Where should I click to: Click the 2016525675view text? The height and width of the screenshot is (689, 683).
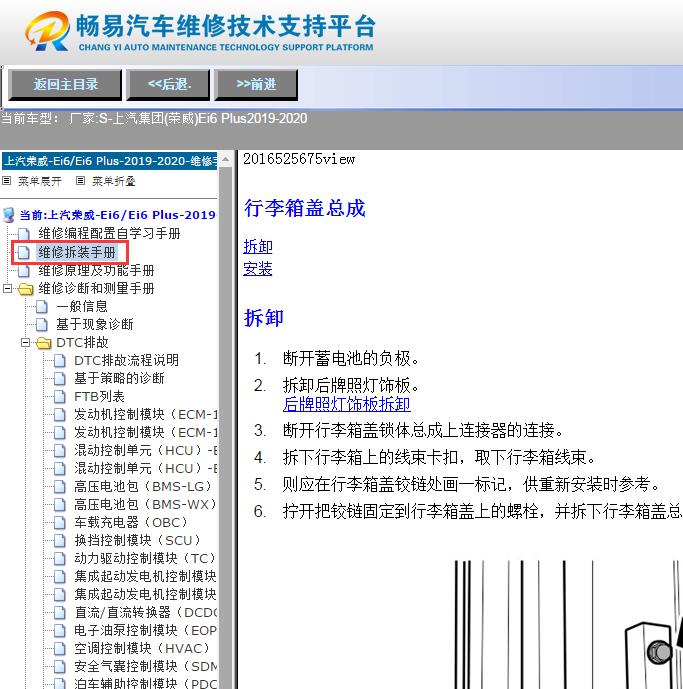299,159
